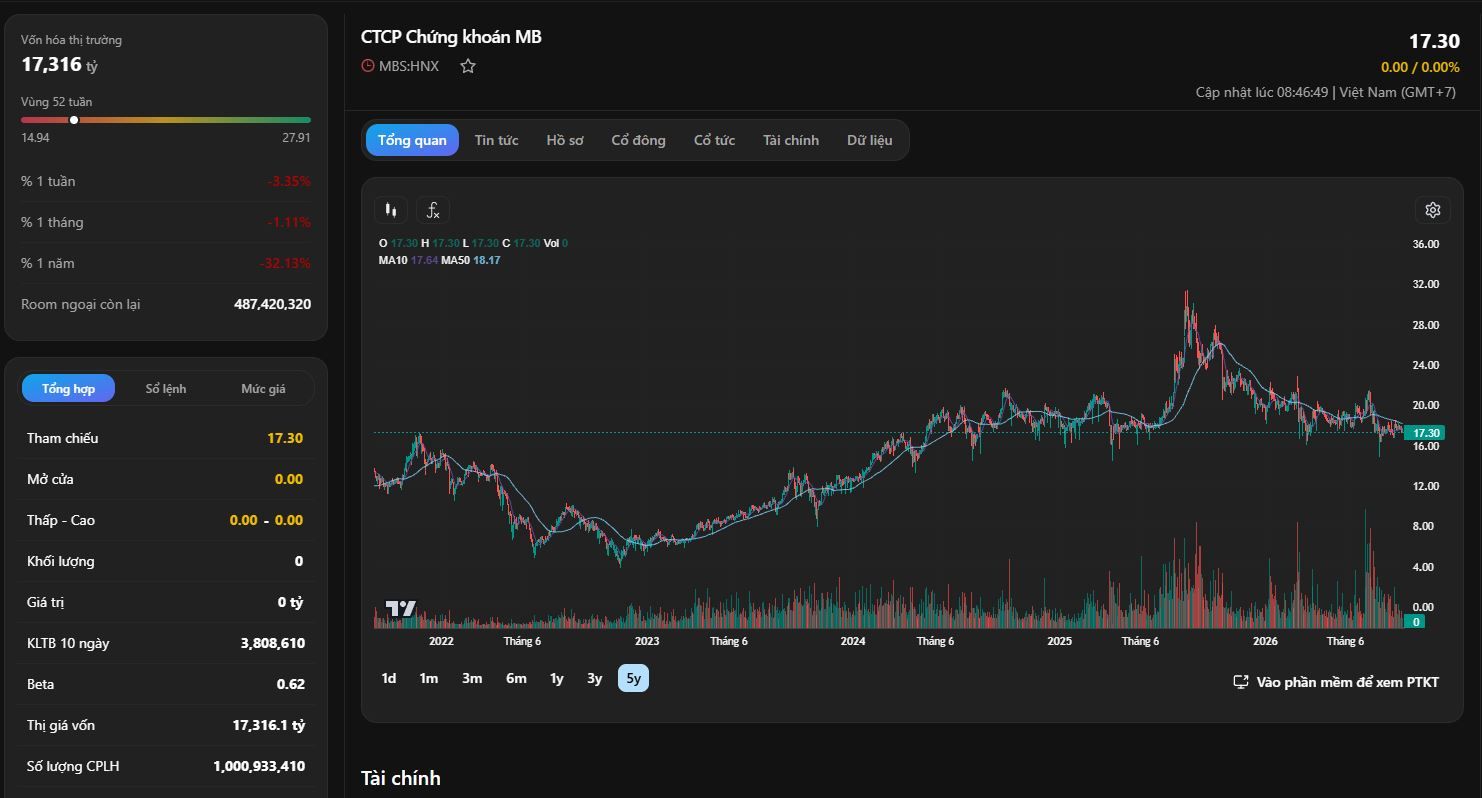Viewport: 1482px width, 798px height.
Task: Click the 52-week range slider marker
Action: pos(74,120)
